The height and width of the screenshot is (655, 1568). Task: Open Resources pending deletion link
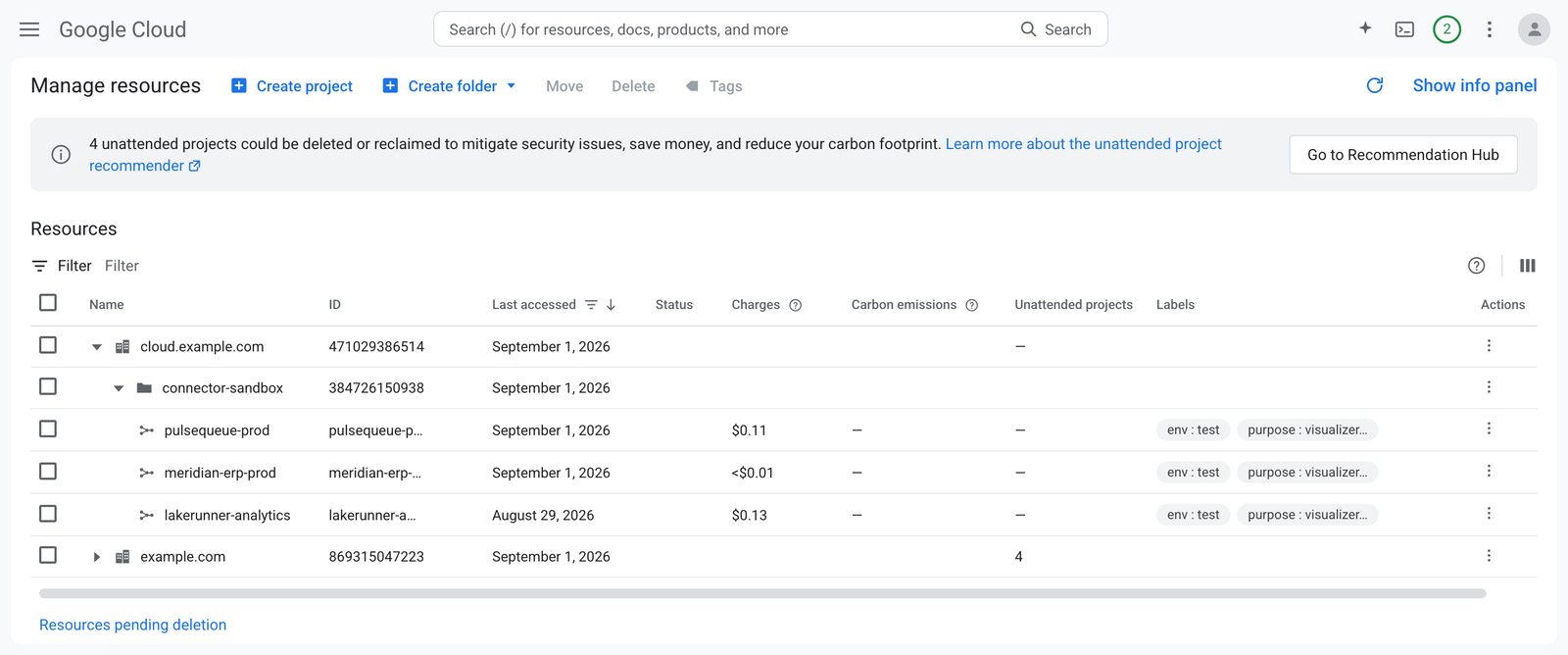132,625
